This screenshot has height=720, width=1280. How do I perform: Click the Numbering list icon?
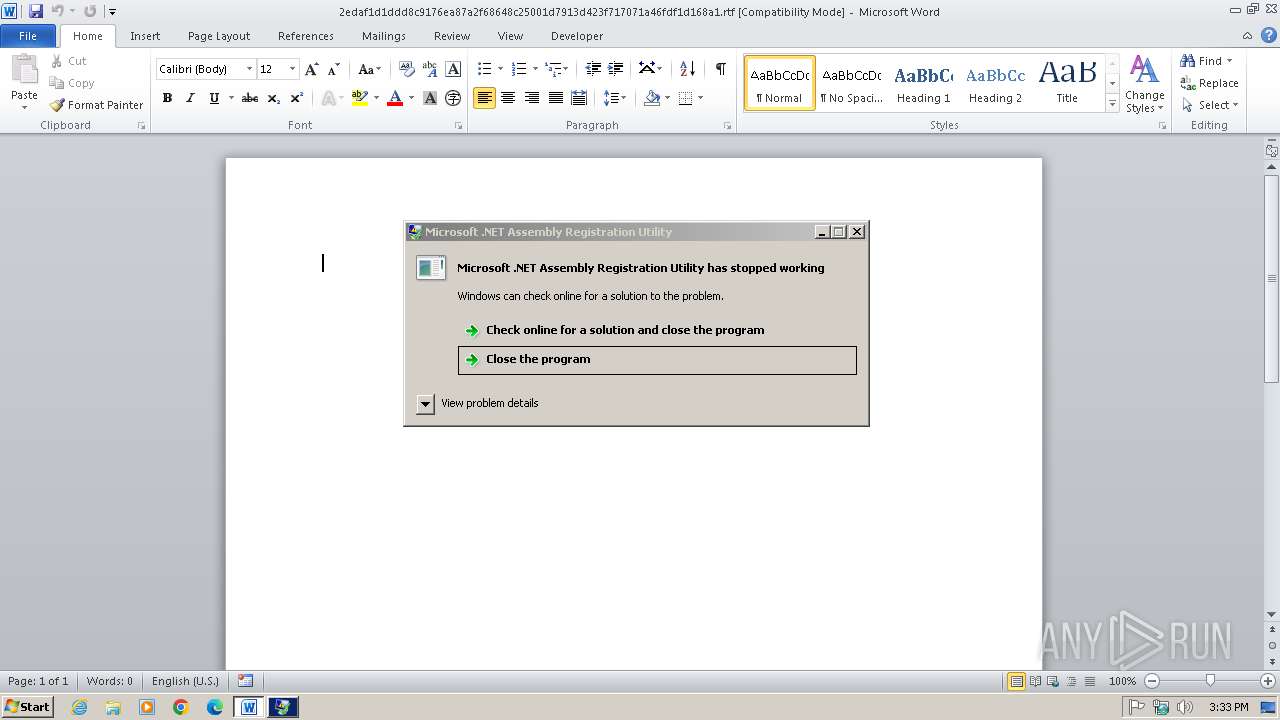(x=519, y=69)
